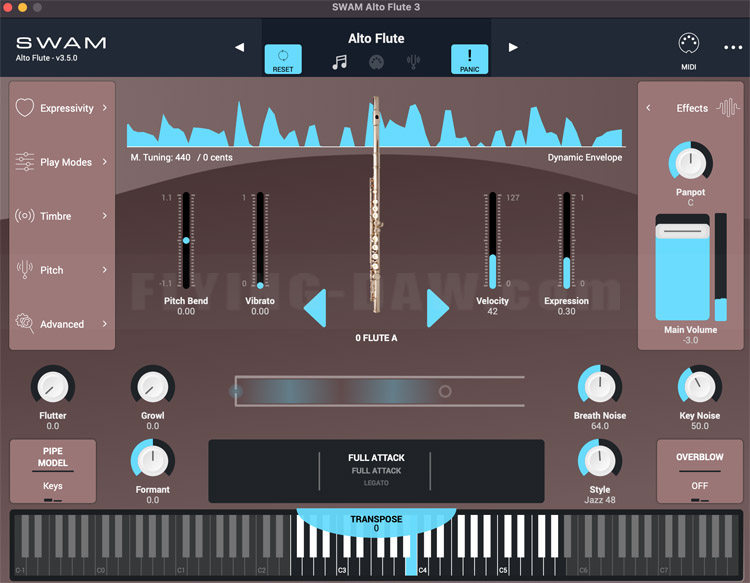
Task: Expand the Advanced panel chevron
Action: coord(105,324)
